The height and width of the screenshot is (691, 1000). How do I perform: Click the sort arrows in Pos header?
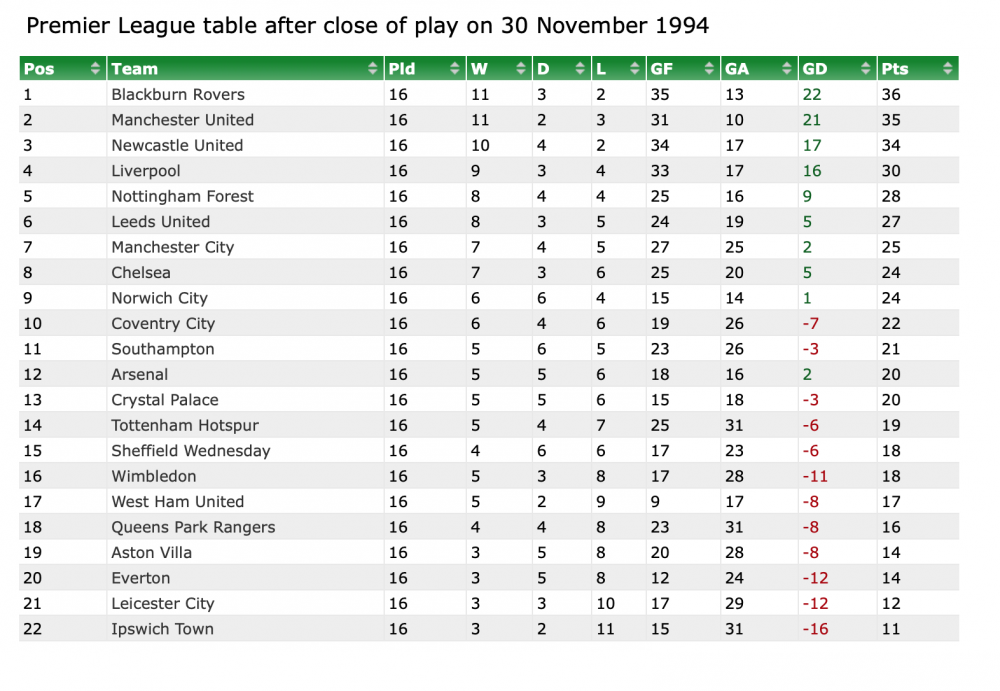(x=95, y=69)
